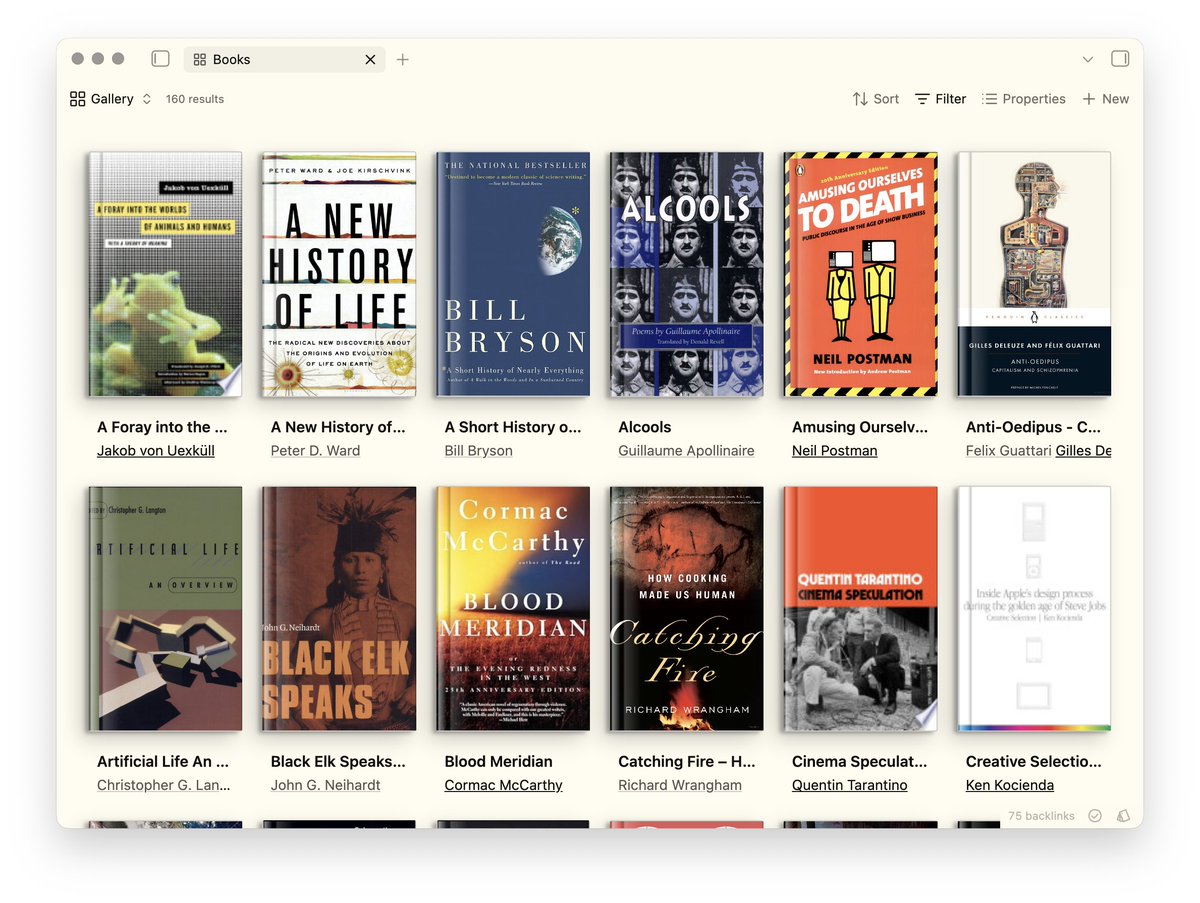Image resolution: width=1200 pixels, height=903 pixels.
Task: Click the title 'Creative Selectio...'
Action: click(x=1033, y=761)
